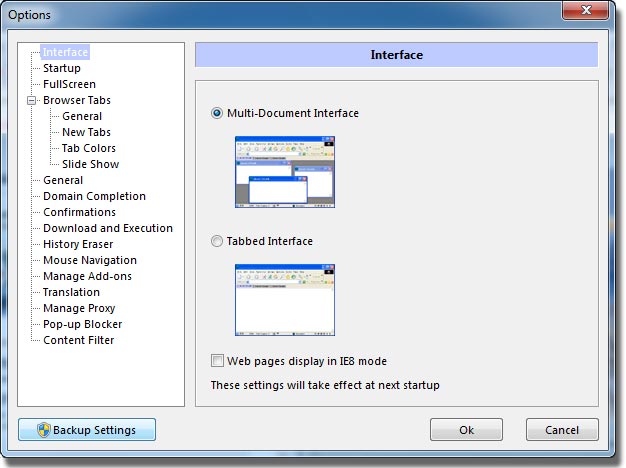
Task: Select the Multi-Document Interface radio button
Action: [217, 113]
